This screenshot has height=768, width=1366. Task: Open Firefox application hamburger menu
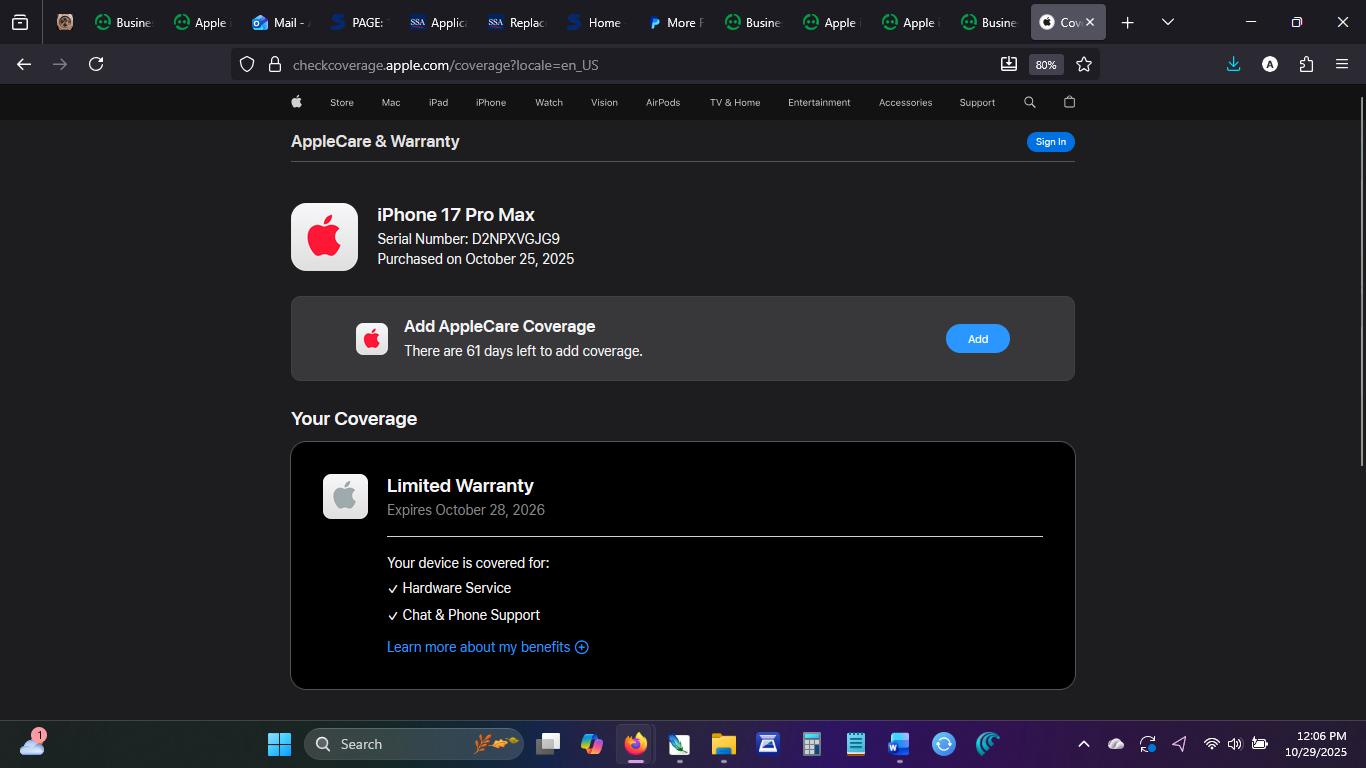coord(1342,64)
